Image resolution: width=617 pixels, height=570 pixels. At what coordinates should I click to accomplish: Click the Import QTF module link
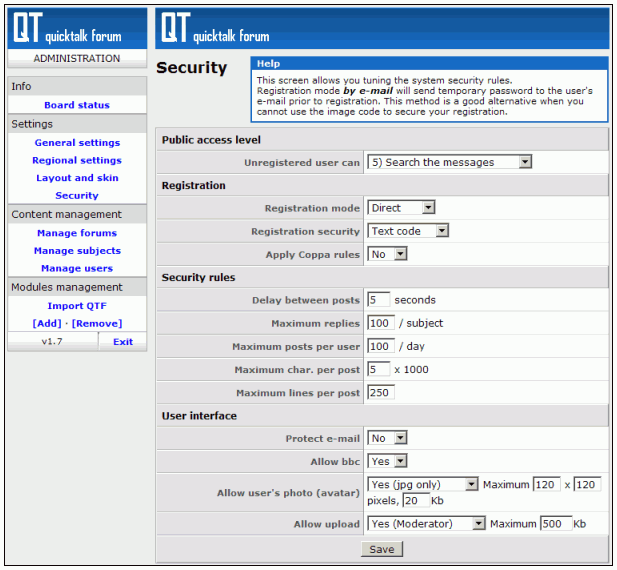77,306
